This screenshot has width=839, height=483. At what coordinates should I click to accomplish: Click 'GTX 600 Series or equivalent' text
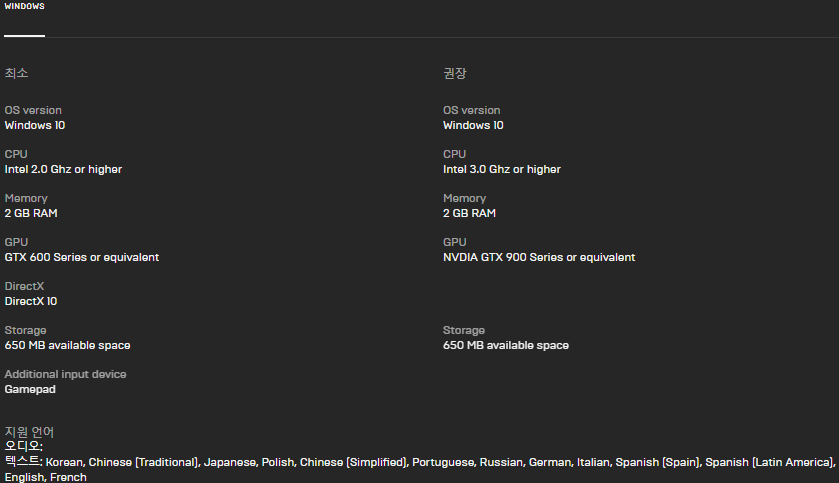pos(82,257)
